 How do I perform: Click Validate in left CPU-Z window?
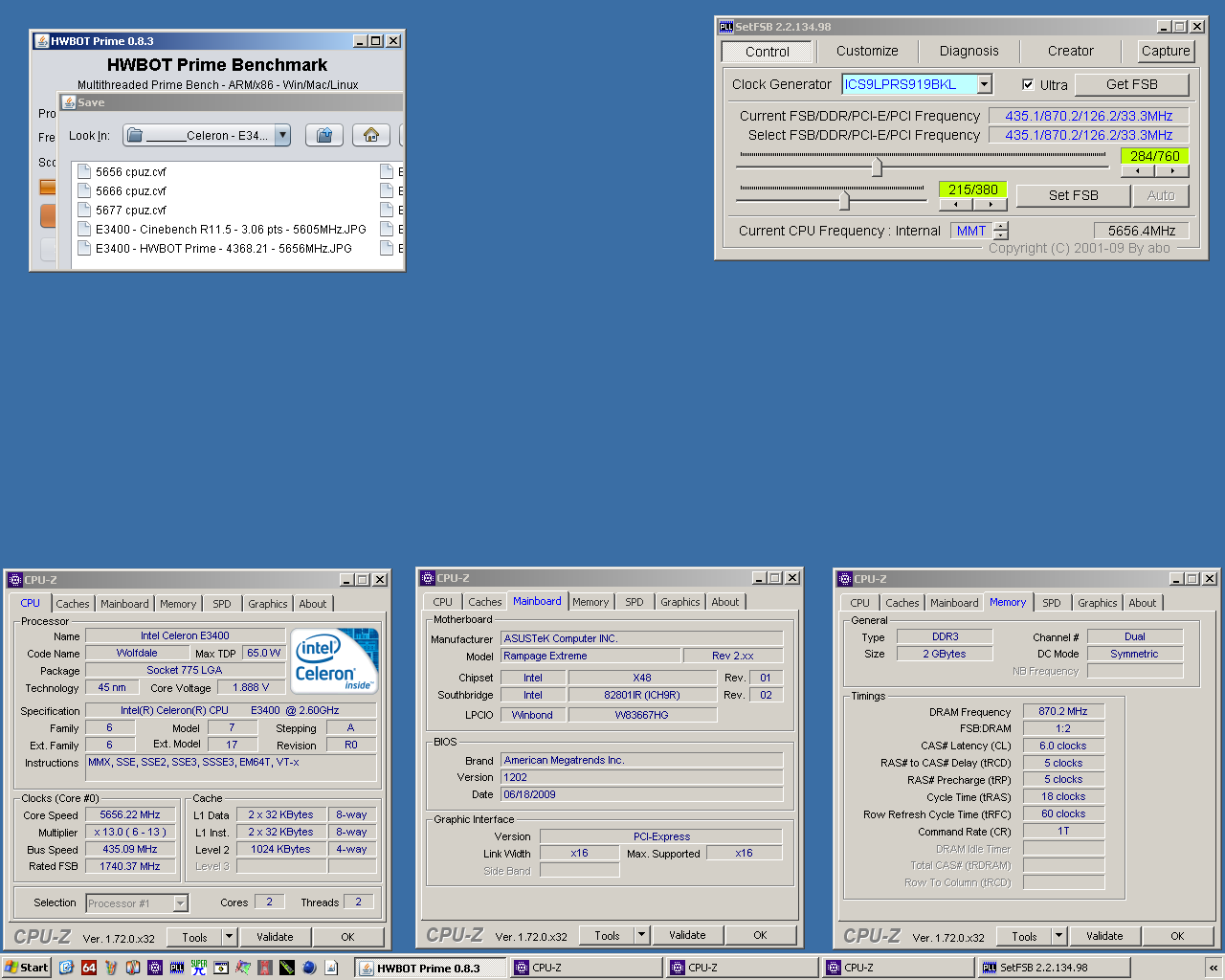[x=275, y=937]
